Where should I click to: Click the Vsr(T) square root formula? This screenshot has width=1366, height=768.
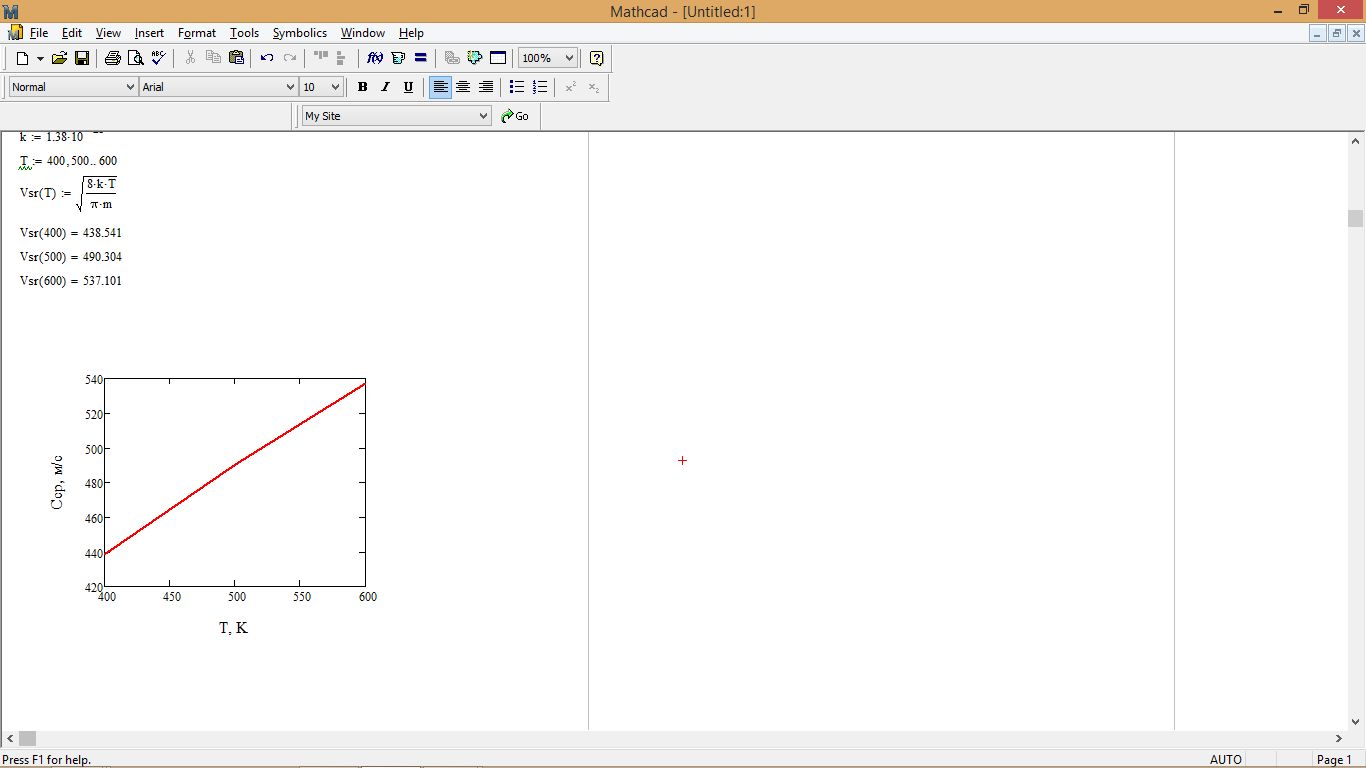tap(68, 194)
